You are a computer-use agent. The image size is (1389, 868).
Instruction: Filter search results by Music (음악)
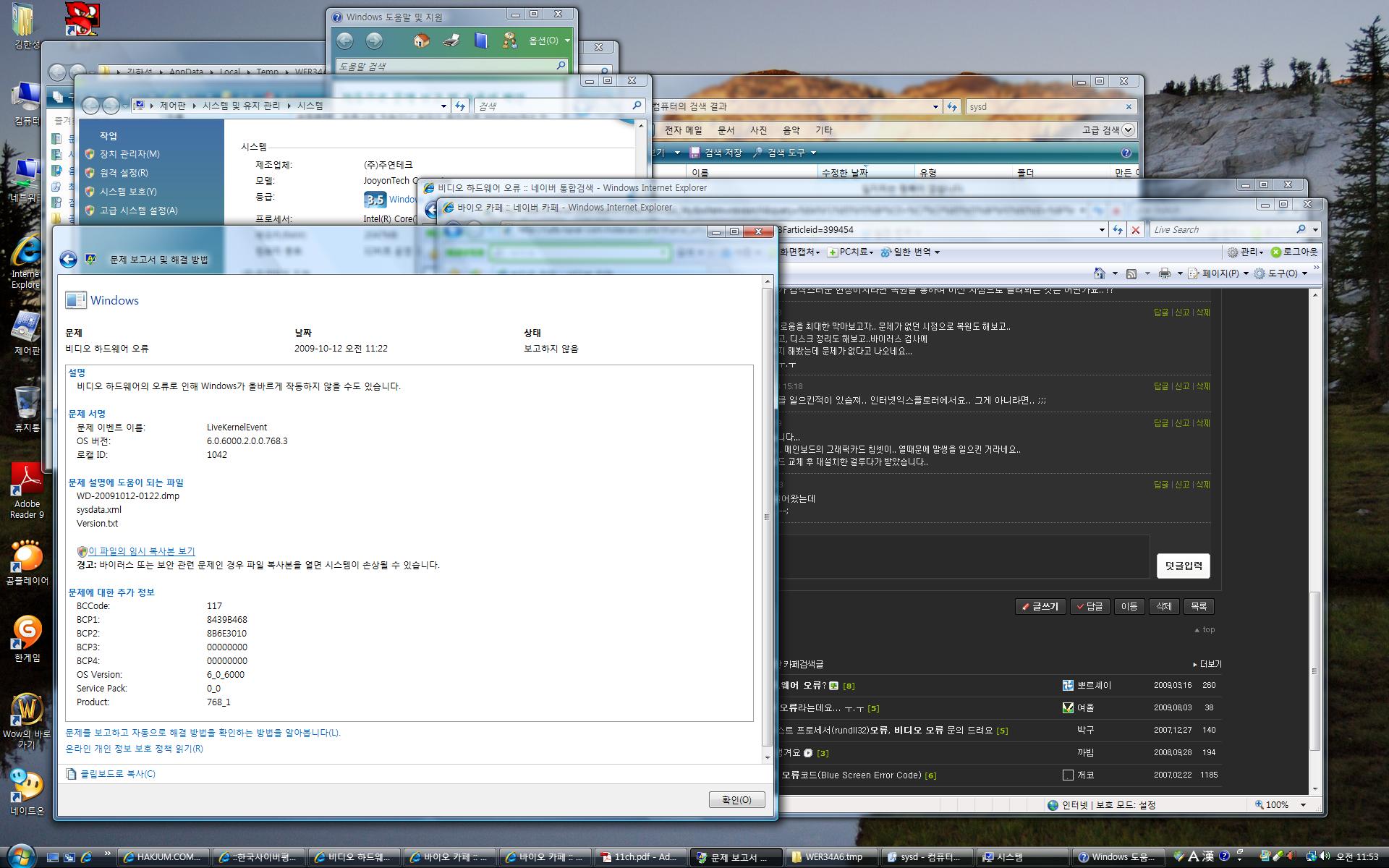(791, 130)
